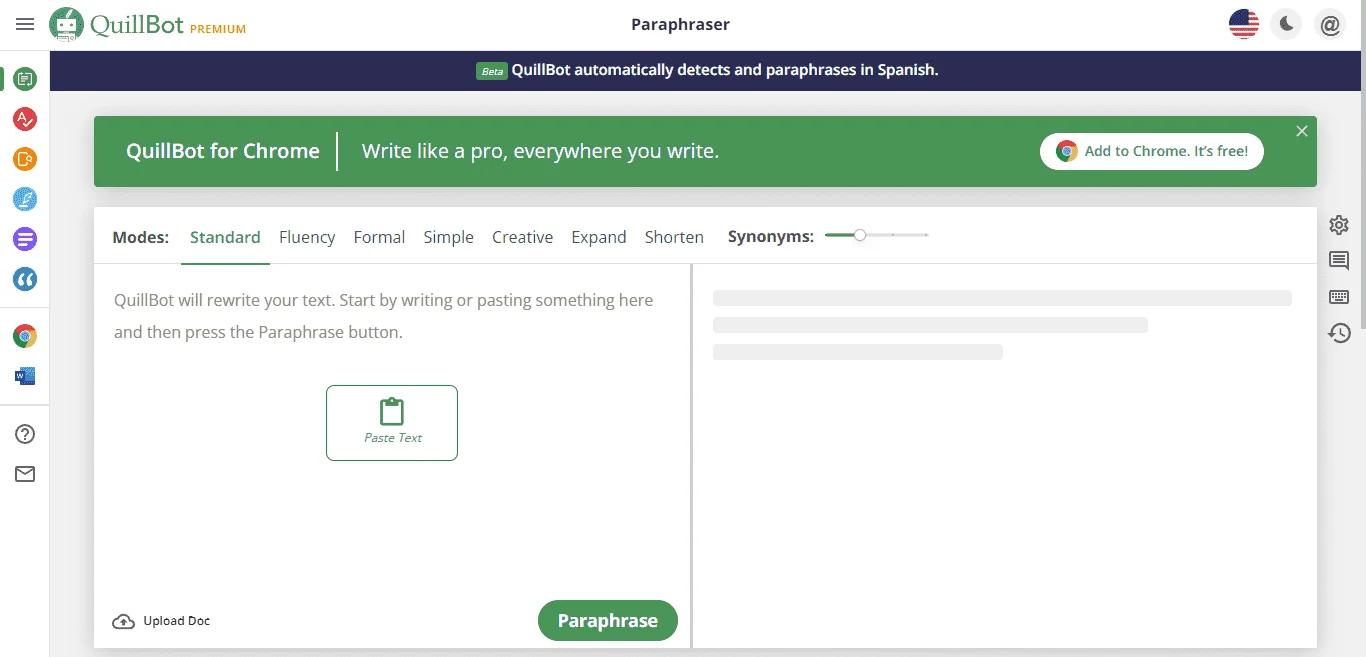Switch to Simple mode
This screenshot has height=657, width=1366.
click(x=448, y=237)
